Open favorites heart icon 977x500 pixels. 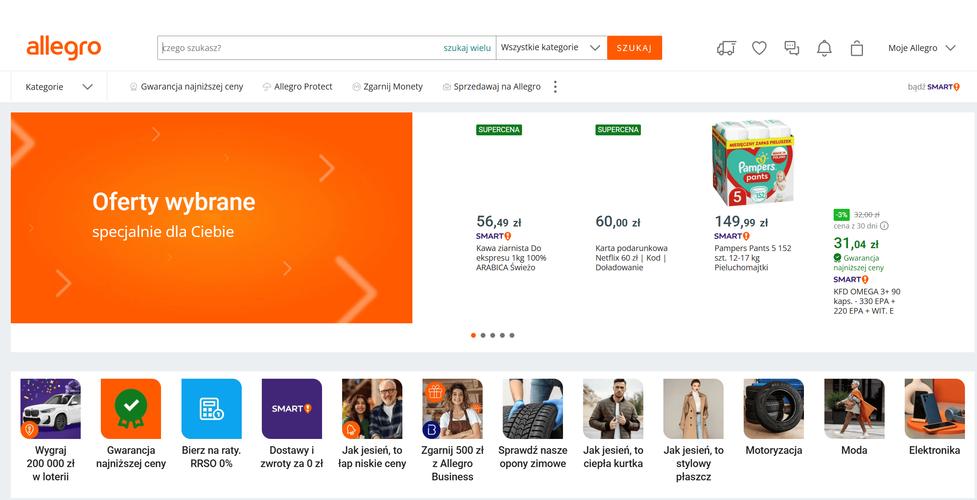pos(759,48)
